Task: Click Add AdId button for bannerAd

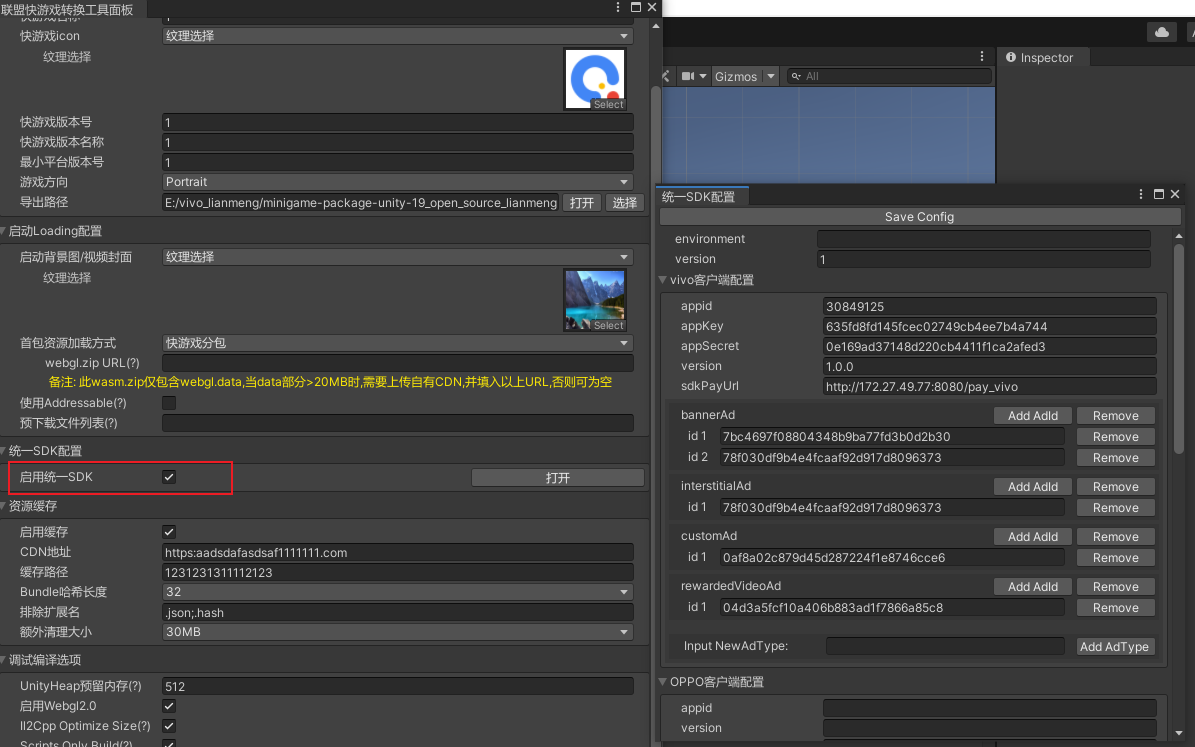Action: (1032, 416)
